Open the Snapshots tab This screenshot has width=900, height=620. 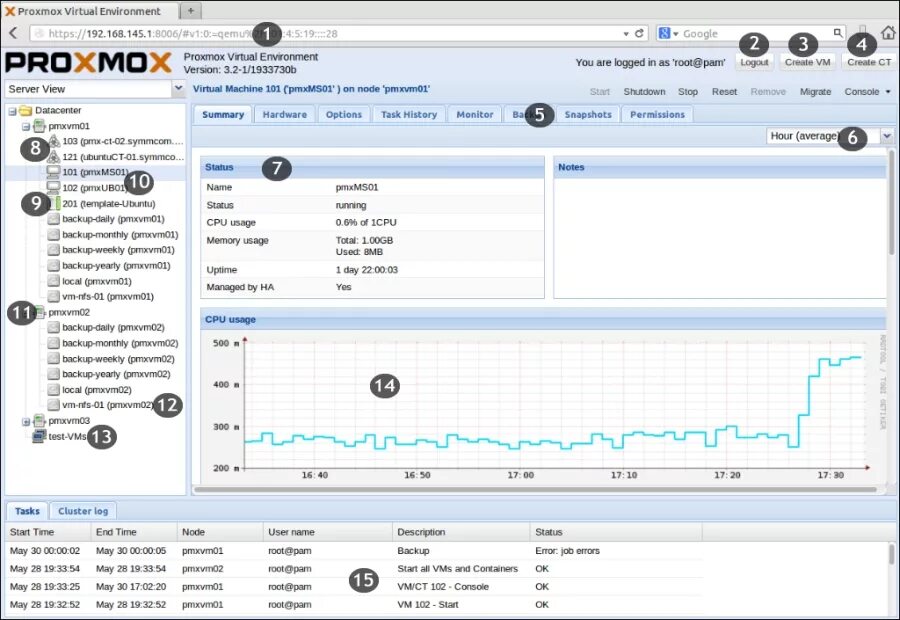click(x=588, y=115)
